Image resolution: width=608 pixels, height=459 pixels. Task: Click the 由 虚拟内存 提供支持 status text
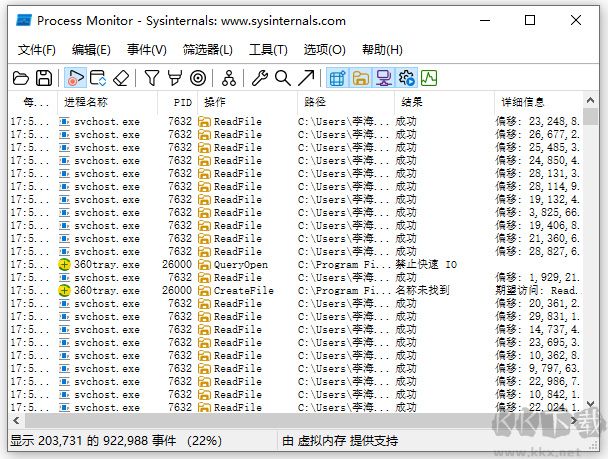pyautogui.click(x=340, y=441)
